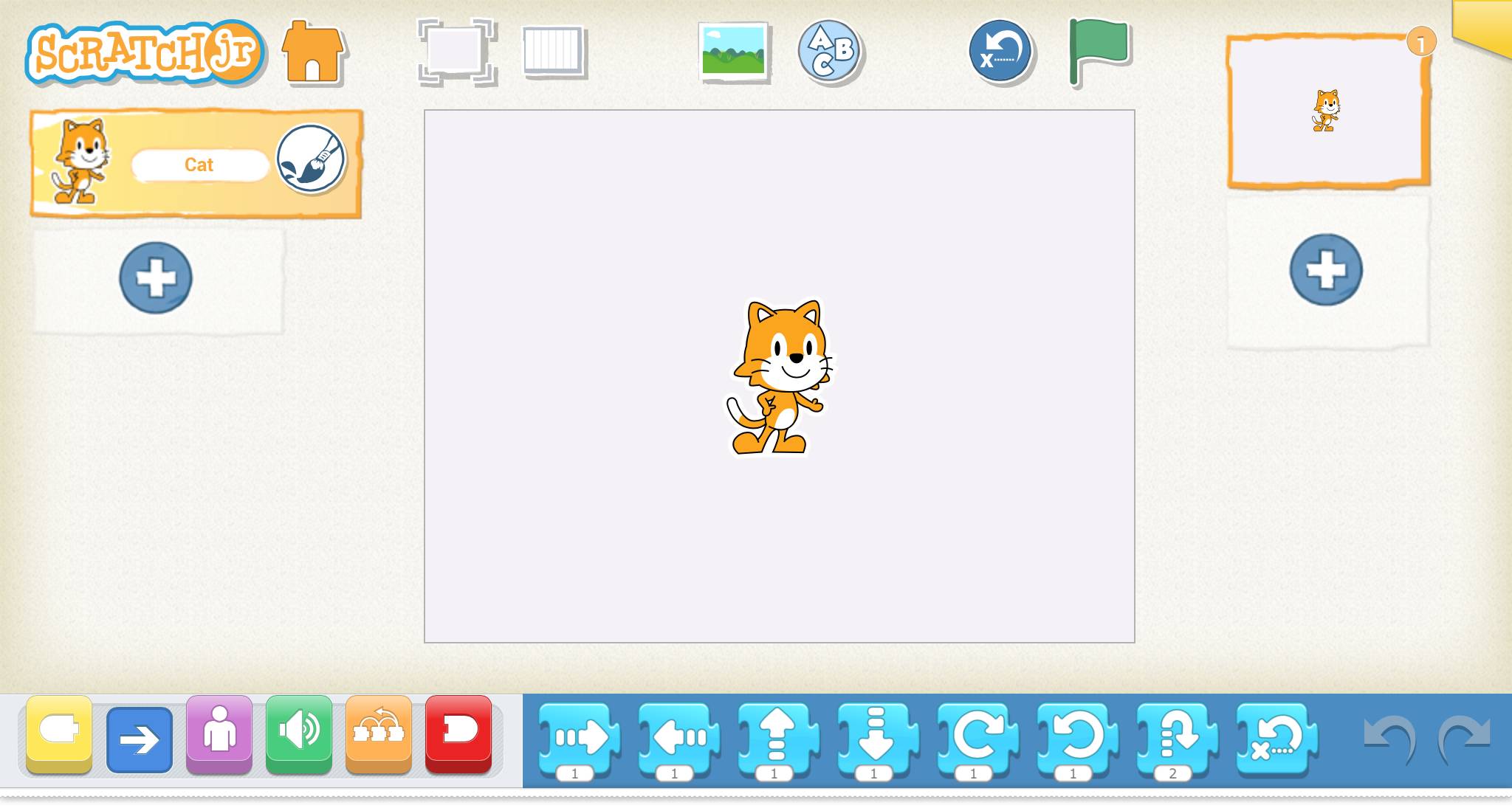Select the Cat character thumbnail in the list
The height and width of the screenshot is (808, 1512).
point(80,161)
